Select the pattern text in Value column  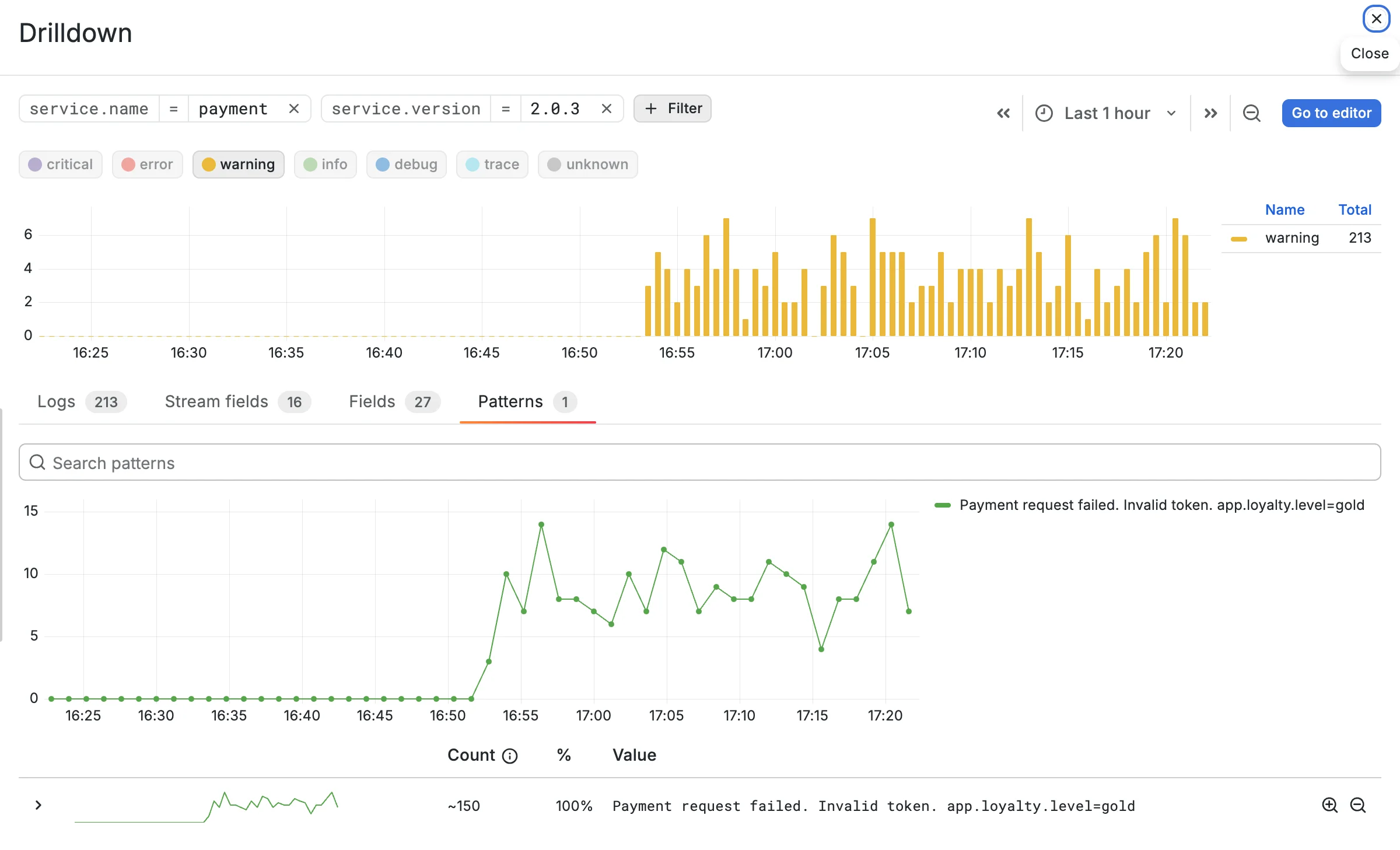tap(873, 806)
